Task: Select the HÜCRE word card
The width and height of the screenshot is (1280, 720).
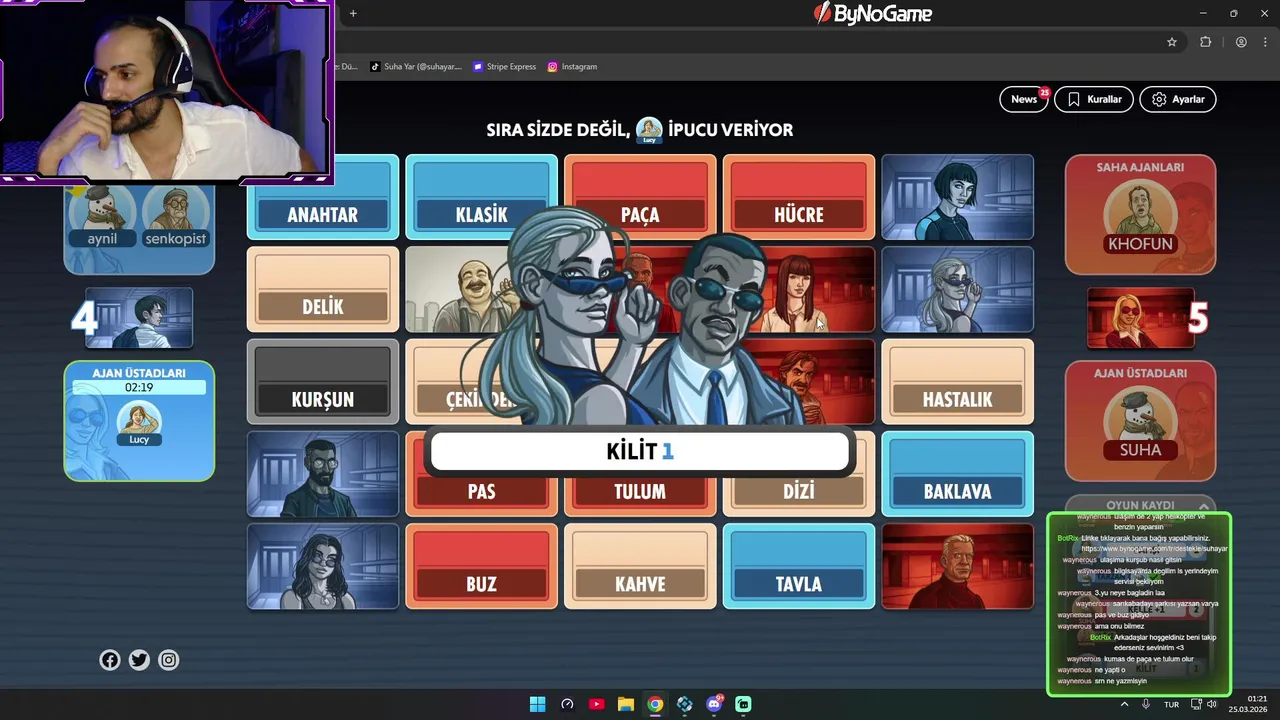Action: click(799, 197)
